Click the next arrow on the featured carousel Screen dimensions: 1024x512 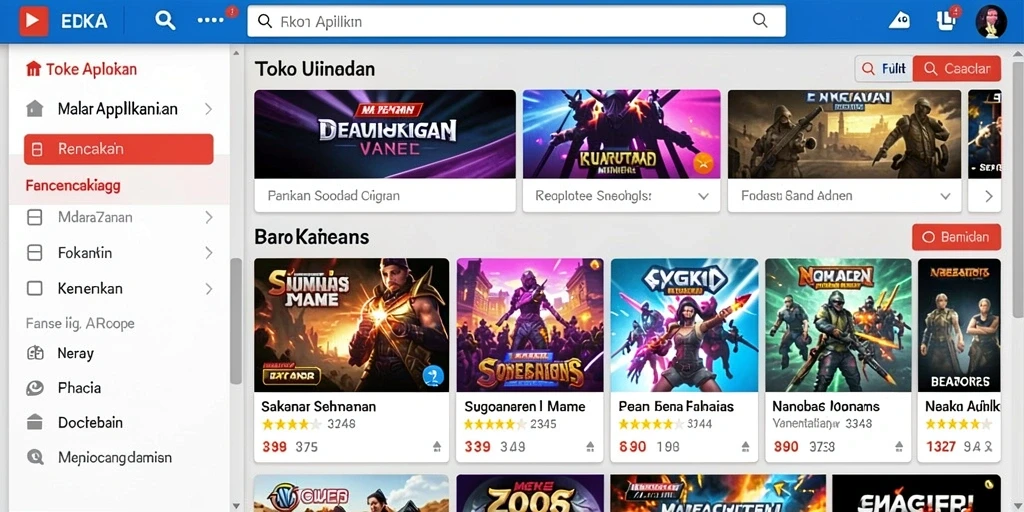click(988, 196)
